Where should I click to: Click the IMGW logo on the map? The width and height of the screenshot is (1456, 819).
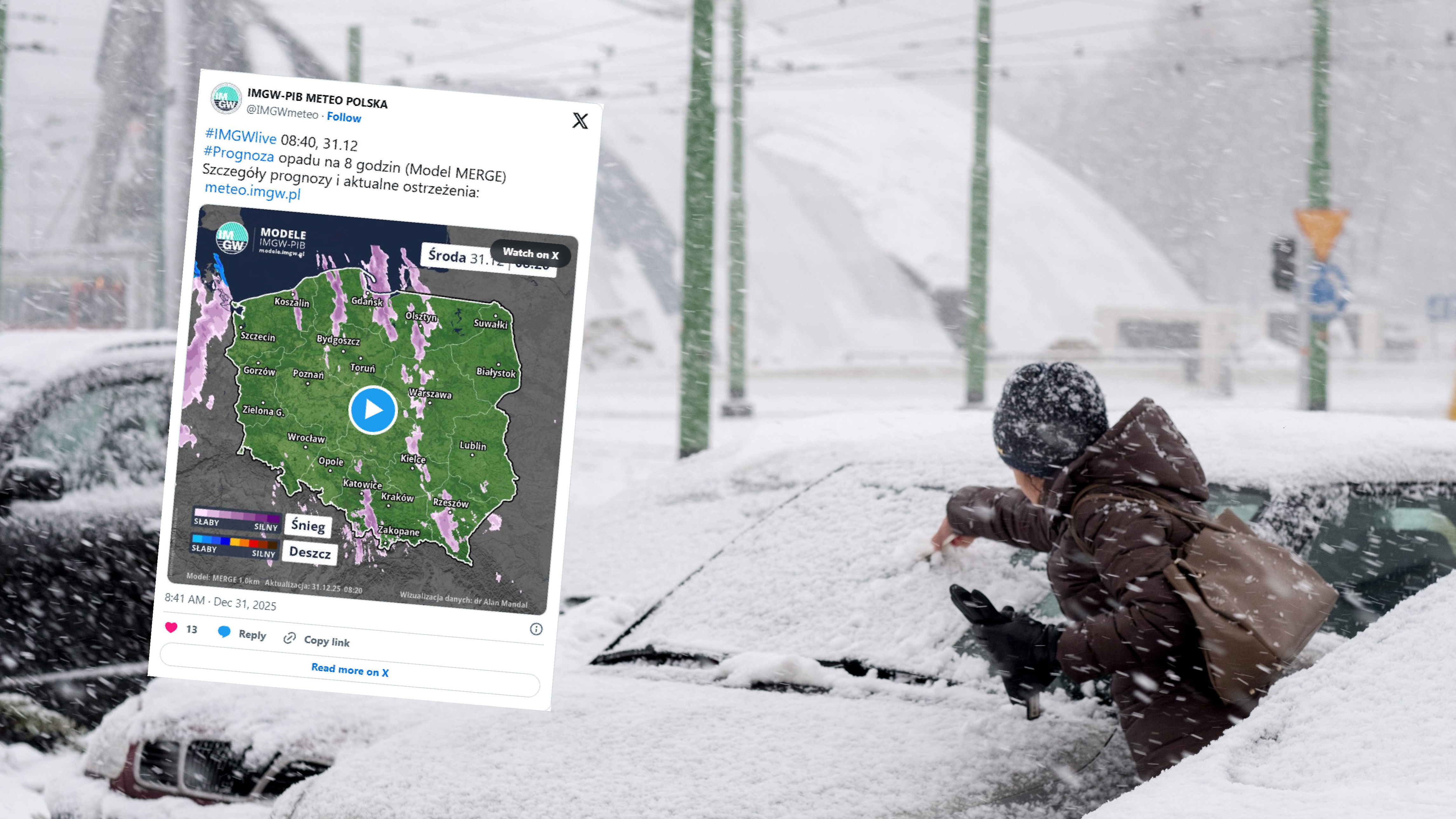click(232, 237)
